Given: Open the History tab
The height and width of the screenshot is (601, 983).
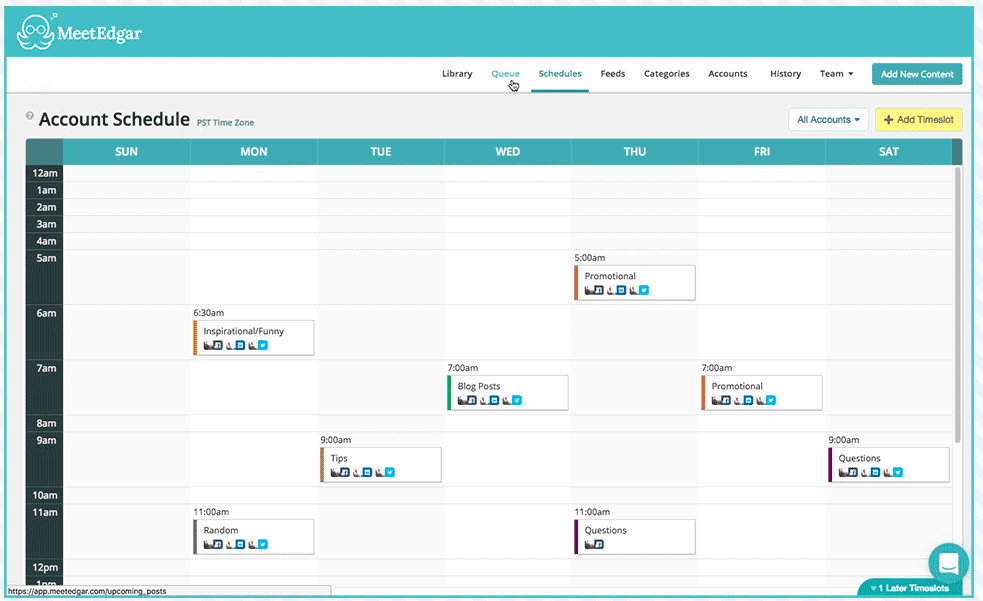Looking at the screenshot, I should click(x=786, y=74).
